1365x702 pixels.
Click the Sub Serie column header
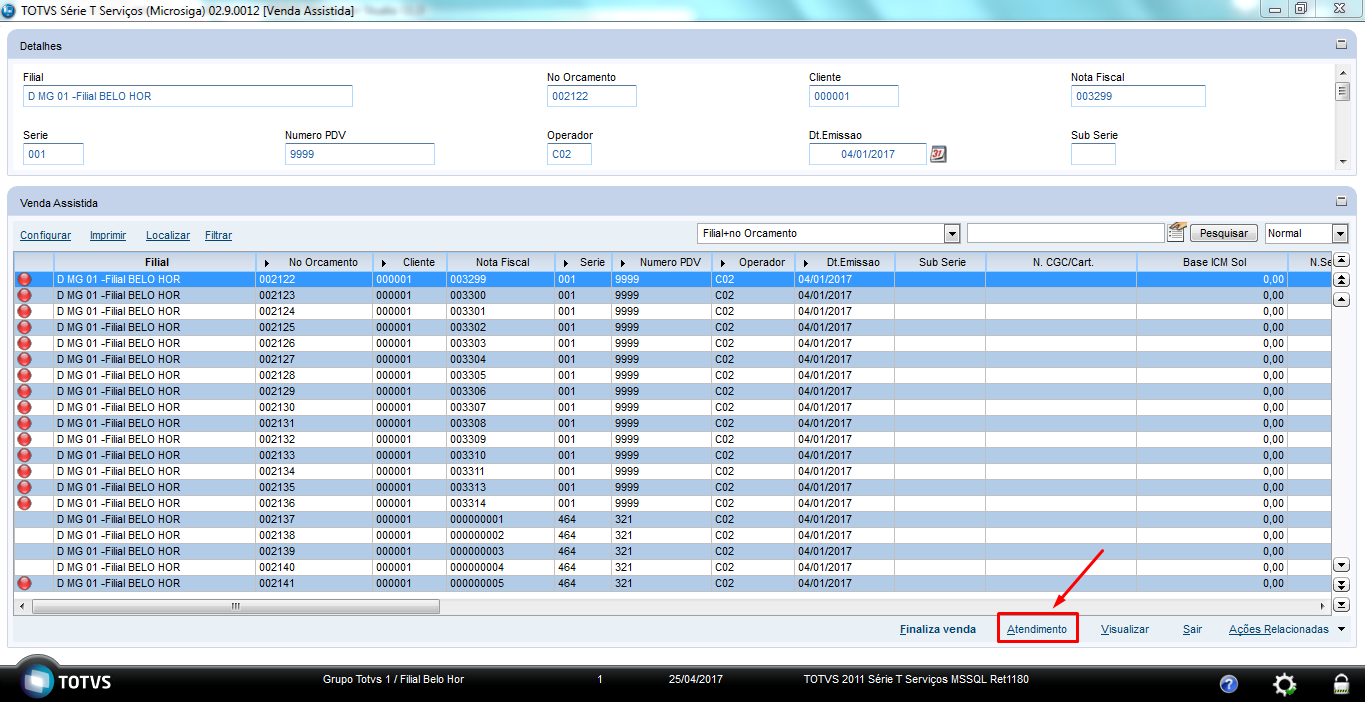pyautogui.click(x=940, y=262)
